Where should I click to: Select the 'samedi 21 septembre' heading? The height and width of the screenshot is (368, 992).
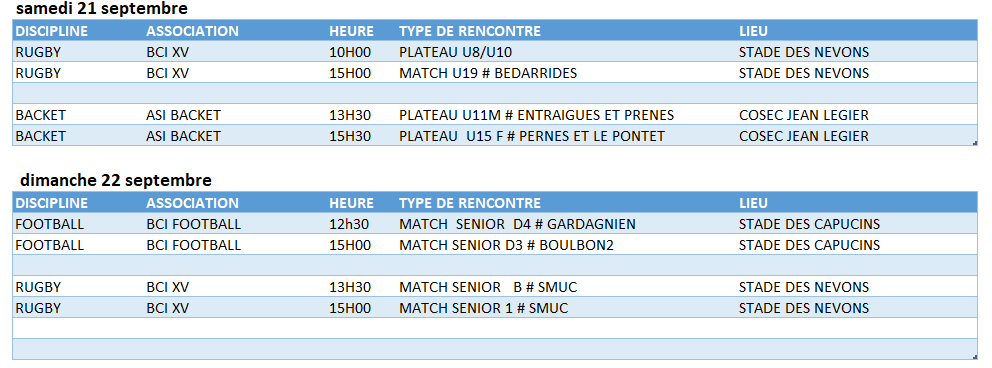pos(102,9)
